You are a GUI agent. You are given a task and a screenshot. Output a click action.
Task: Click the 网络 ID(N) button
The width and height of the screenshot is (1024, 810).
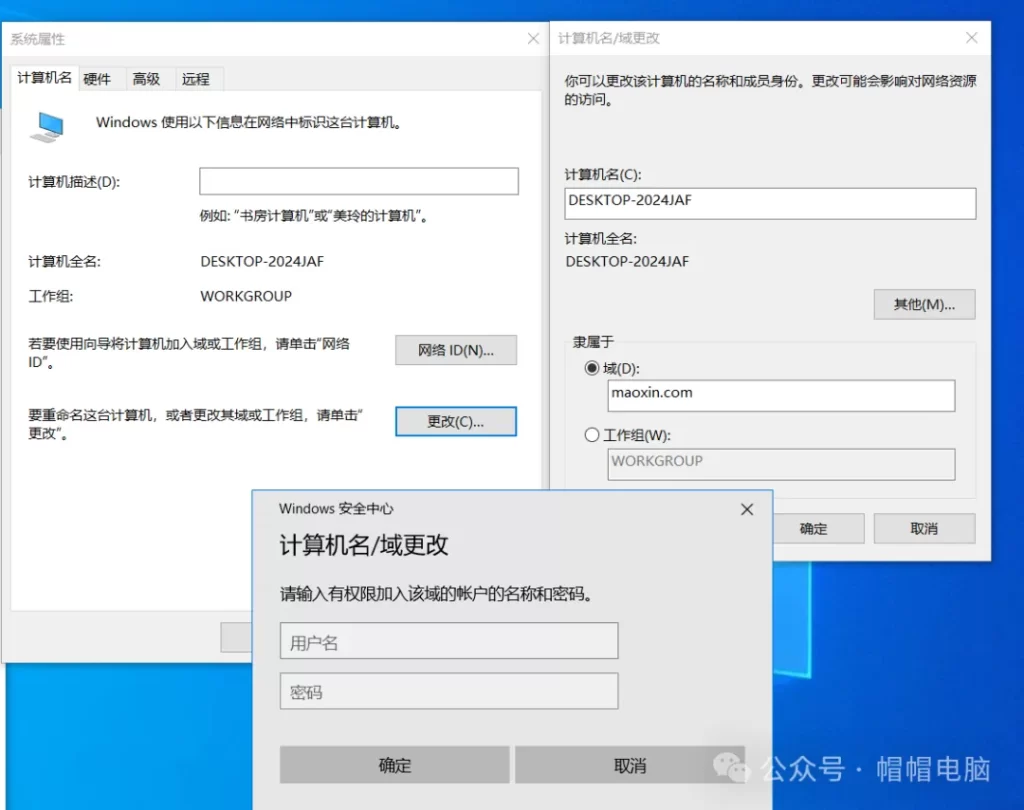pos(456,350)
